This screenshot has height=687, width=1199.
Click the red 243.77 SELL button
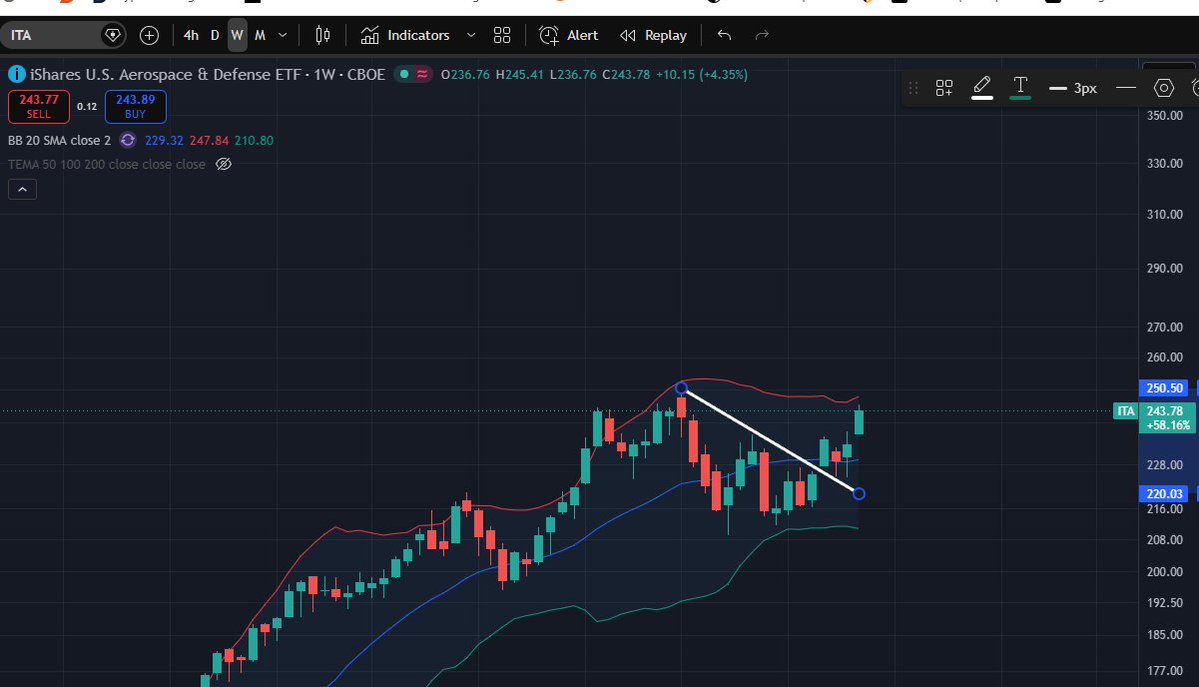tap(38, 106)
